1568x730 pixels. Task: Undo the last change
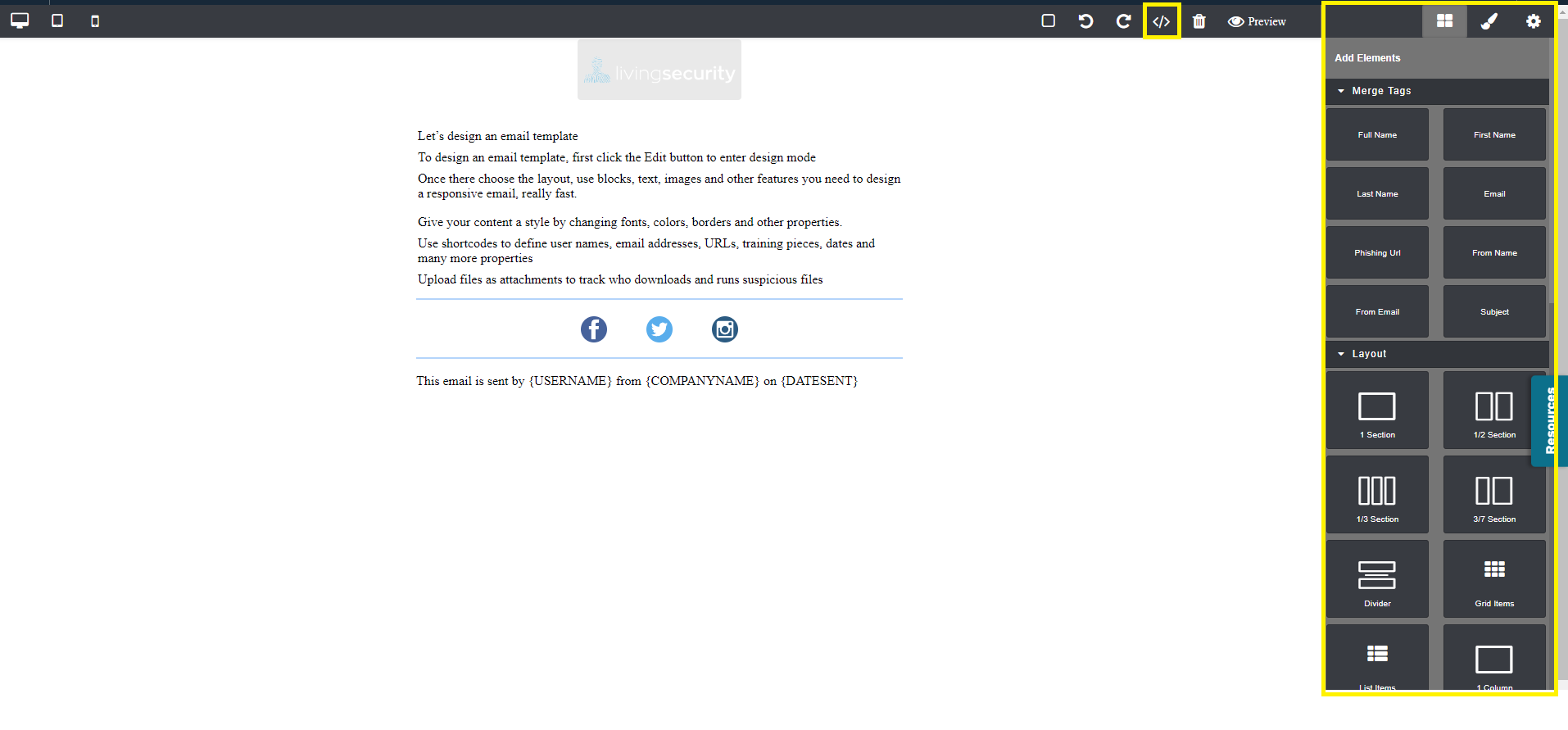click(1085, 20)
